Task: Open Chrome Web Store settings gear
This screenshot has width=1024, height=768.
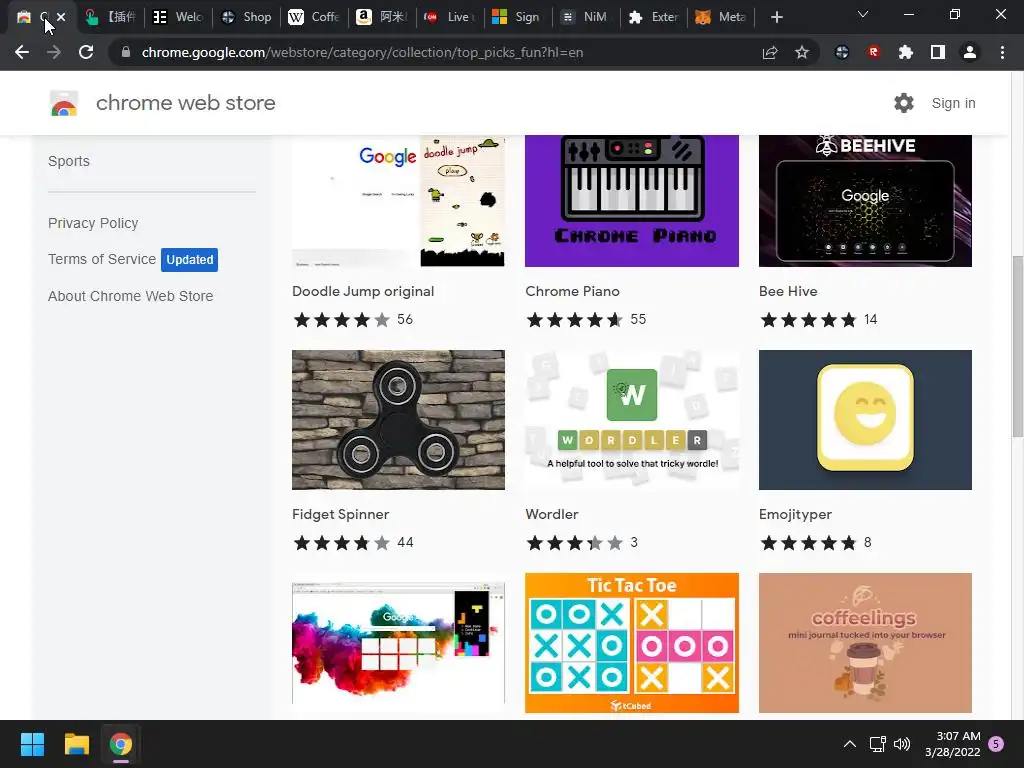Action: [904, 103]
